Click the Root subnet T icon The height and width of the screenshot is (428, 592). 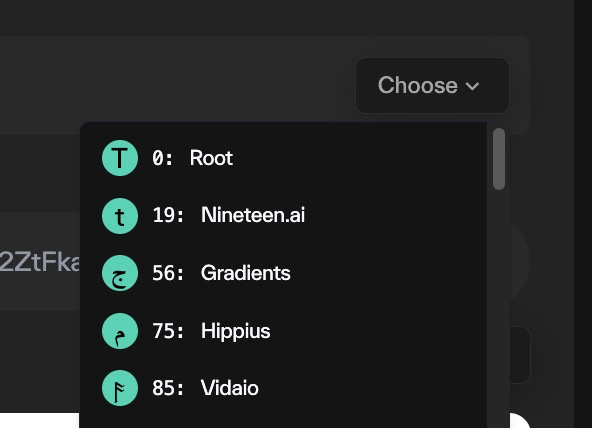click(120, 158)
